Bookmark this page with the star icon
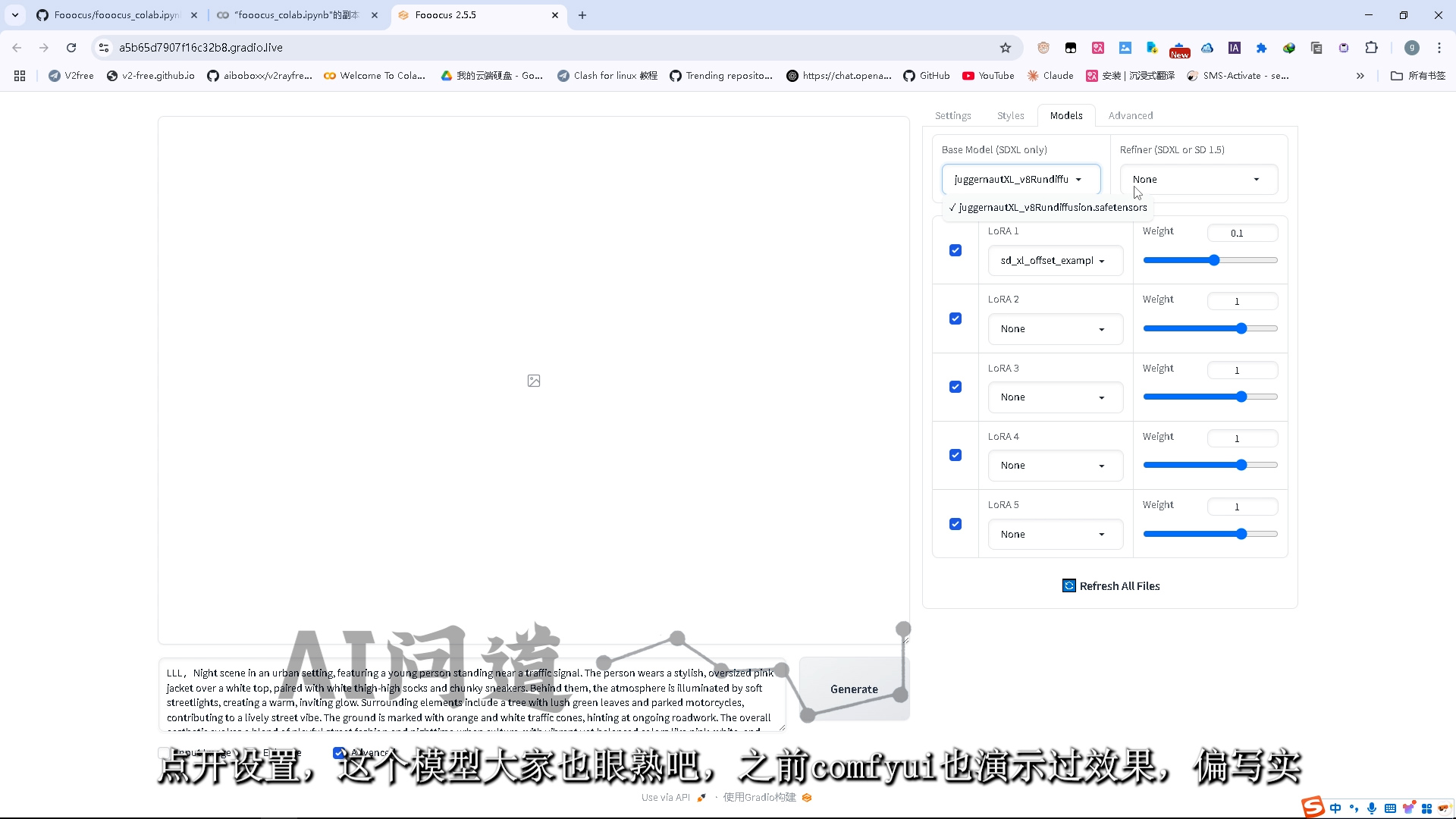The image size is (1456, 819). pos(1006,48)
